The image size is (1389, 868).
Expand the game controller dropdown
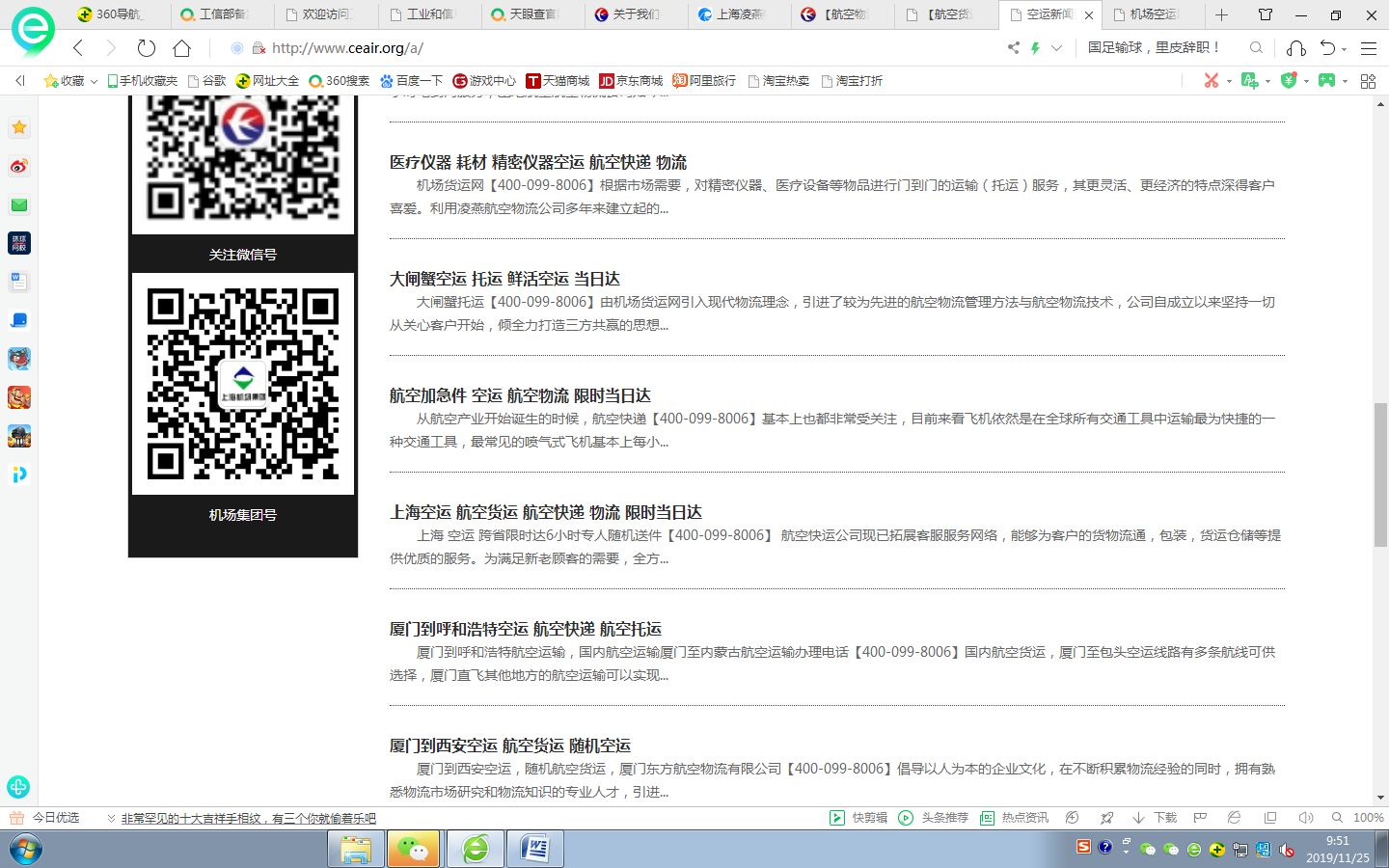[1345, 81]
